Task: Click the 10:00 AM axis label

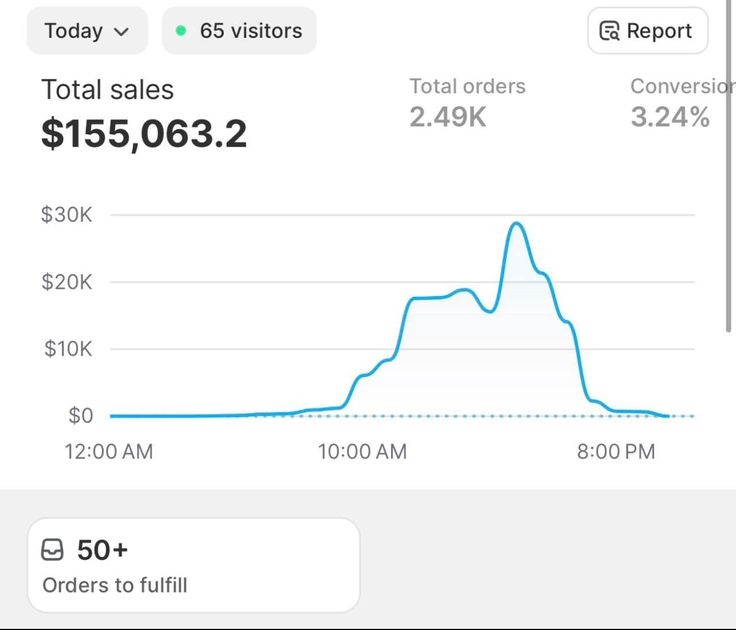Action: click(362, 452)
